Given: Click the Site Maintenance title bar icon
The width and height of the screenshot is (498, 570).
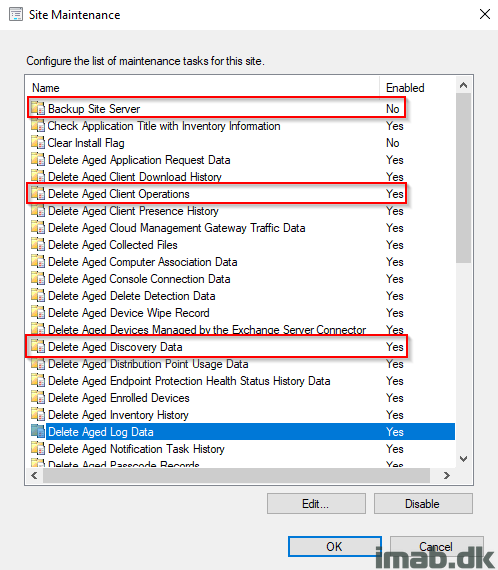Looking at the screenshot, I should click(16, 15).
